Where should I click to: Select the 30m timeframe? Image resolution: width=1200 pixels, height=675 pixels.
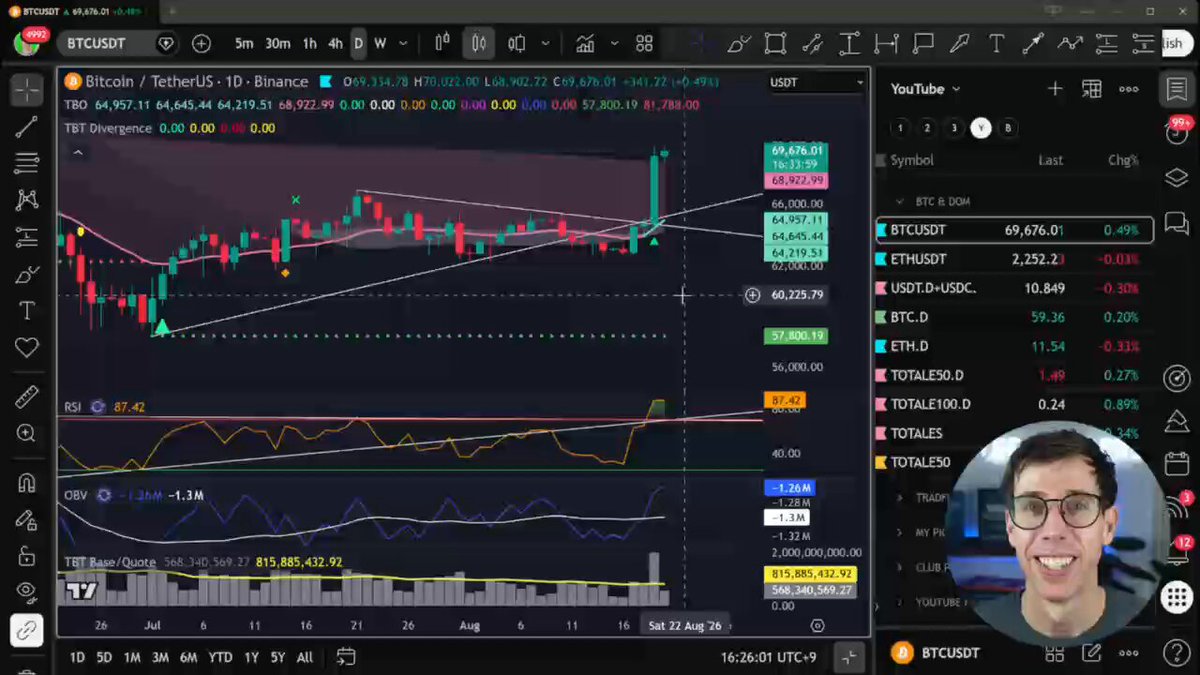pyautogui.click(x=277, y=44)
